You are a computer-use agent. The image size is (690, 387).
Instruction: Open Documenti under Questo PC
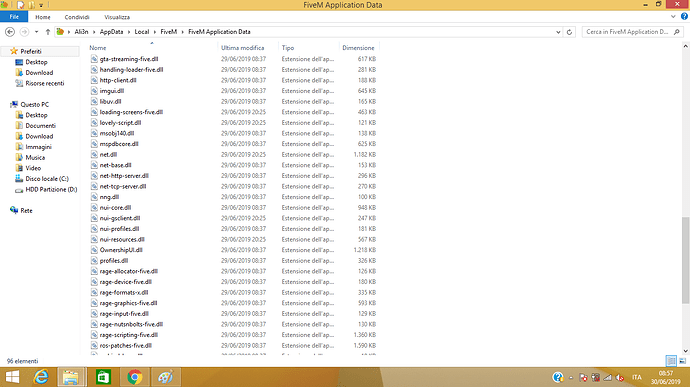(x=40, y=125)
